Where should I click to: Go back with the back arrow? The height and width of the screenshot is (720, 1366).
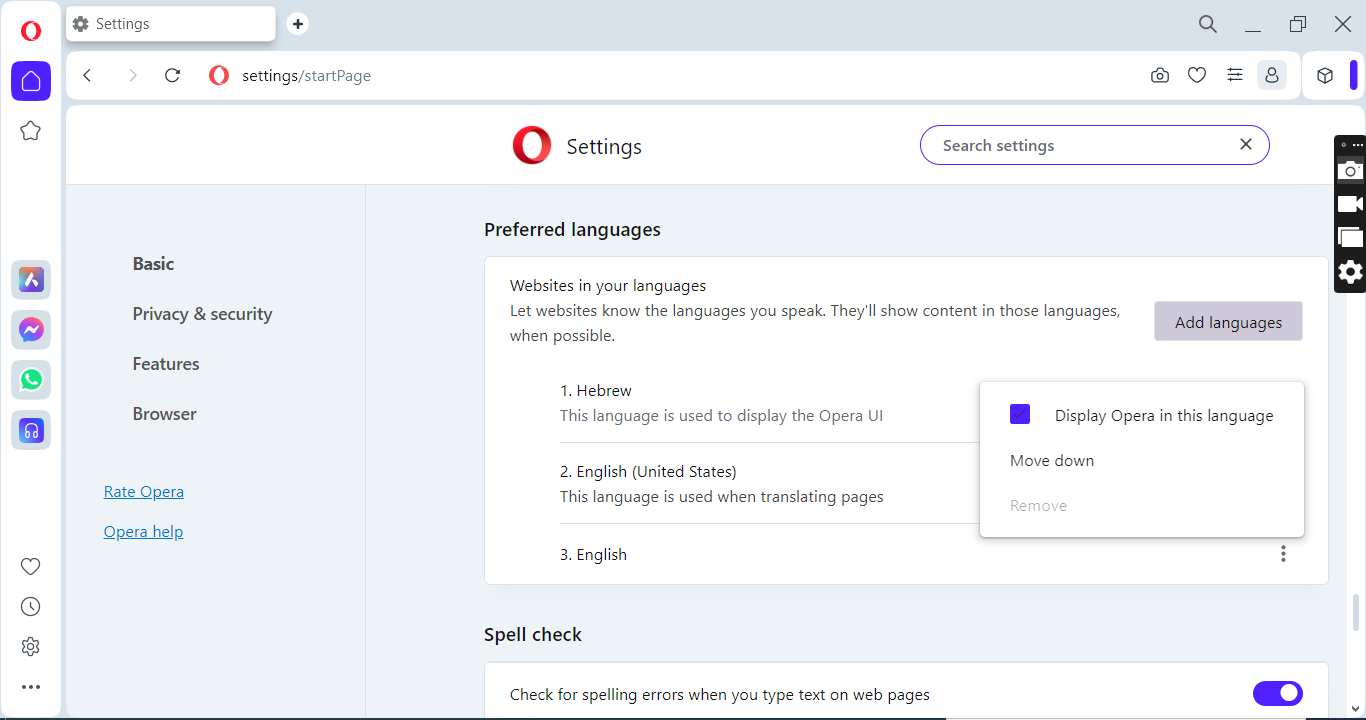87,75
